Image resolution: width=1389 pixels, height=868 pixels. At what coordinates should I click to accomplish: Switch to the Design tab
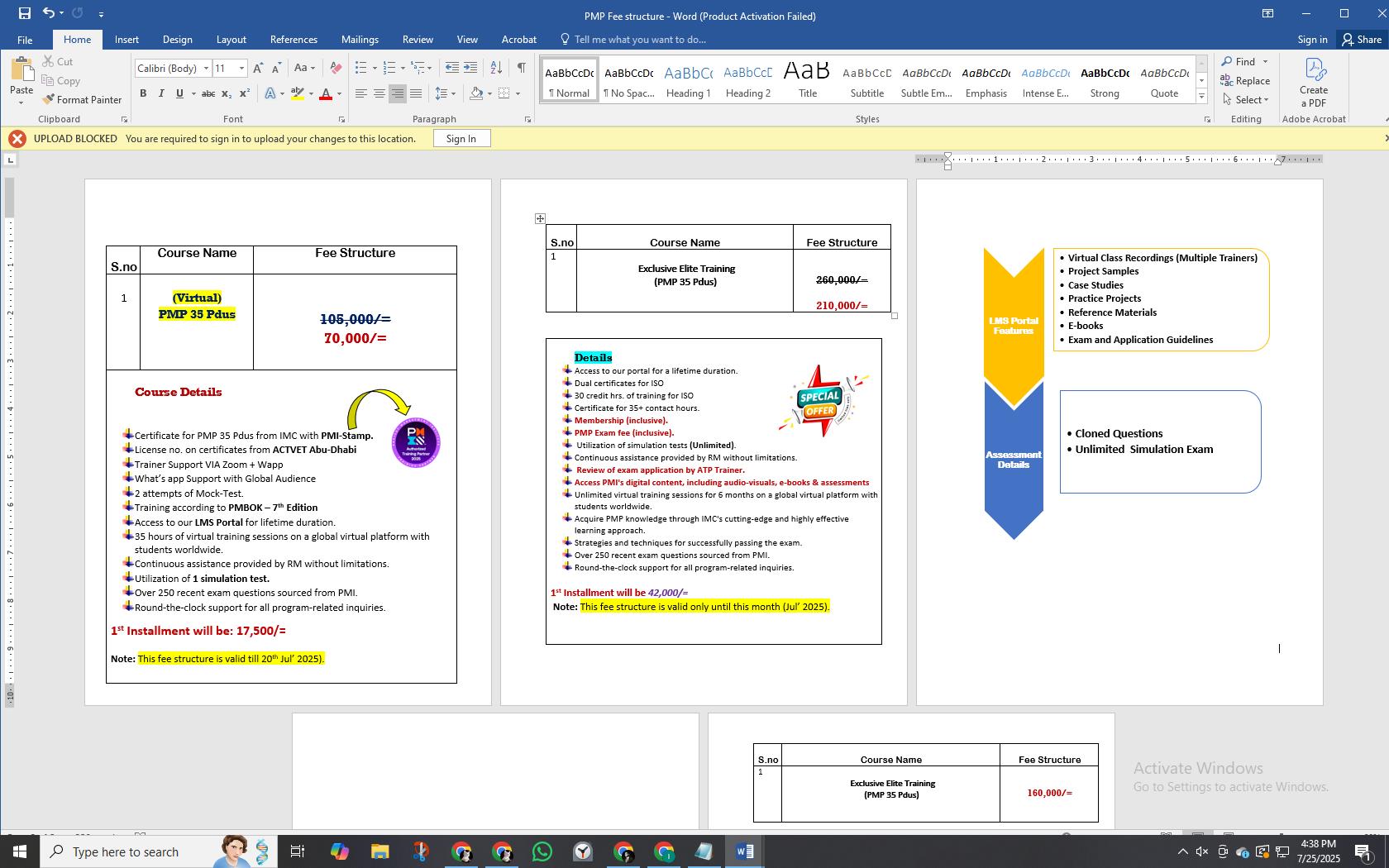click(x=177, y=40)
